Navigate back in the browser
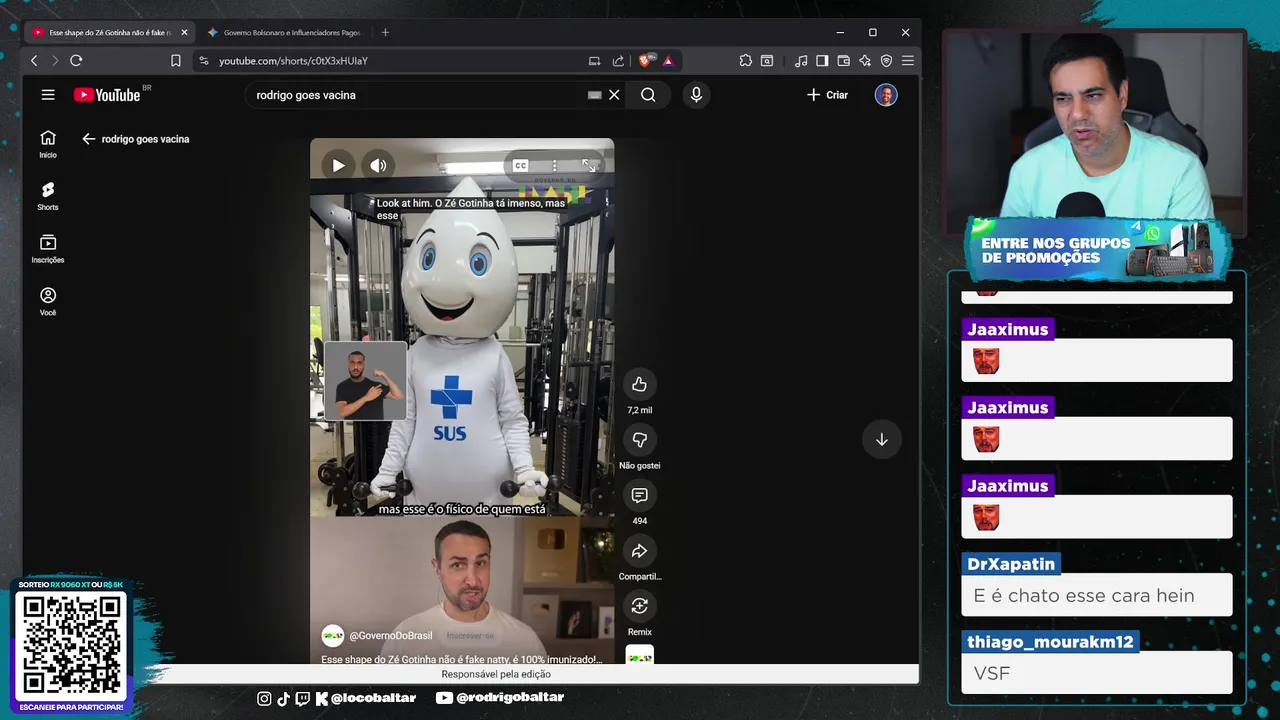The height and width of the screenshot is (720, 1280). tap(34, 61)
